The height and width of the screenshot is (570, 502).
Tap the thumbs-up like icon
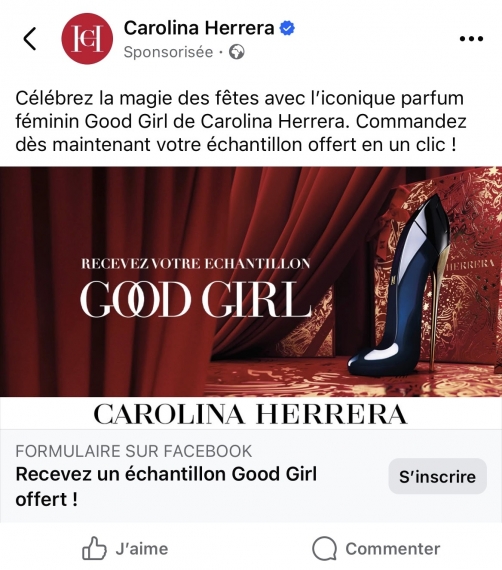(x=94, y=548)
